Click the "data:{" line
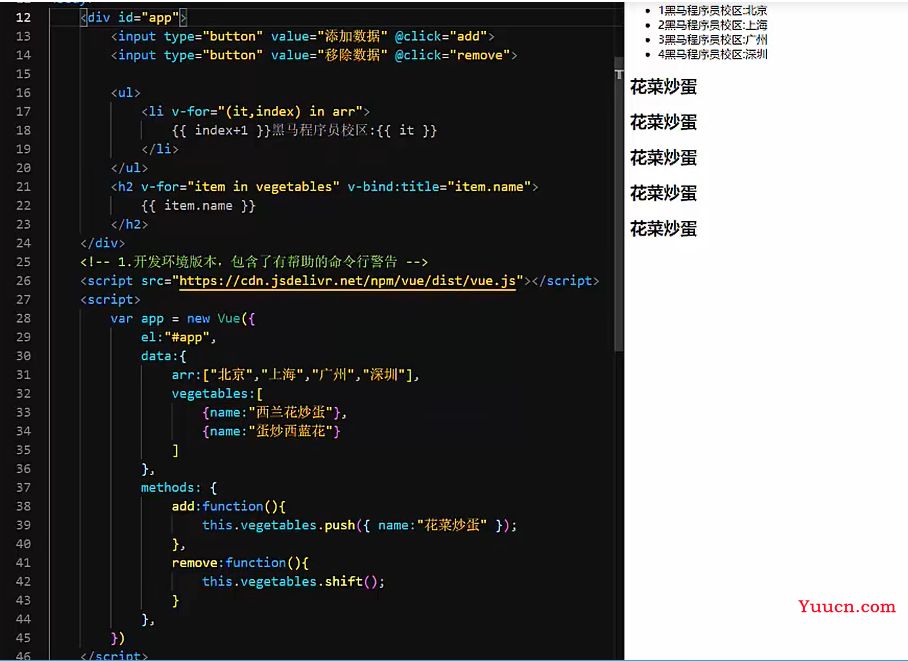 click(164, 356)
